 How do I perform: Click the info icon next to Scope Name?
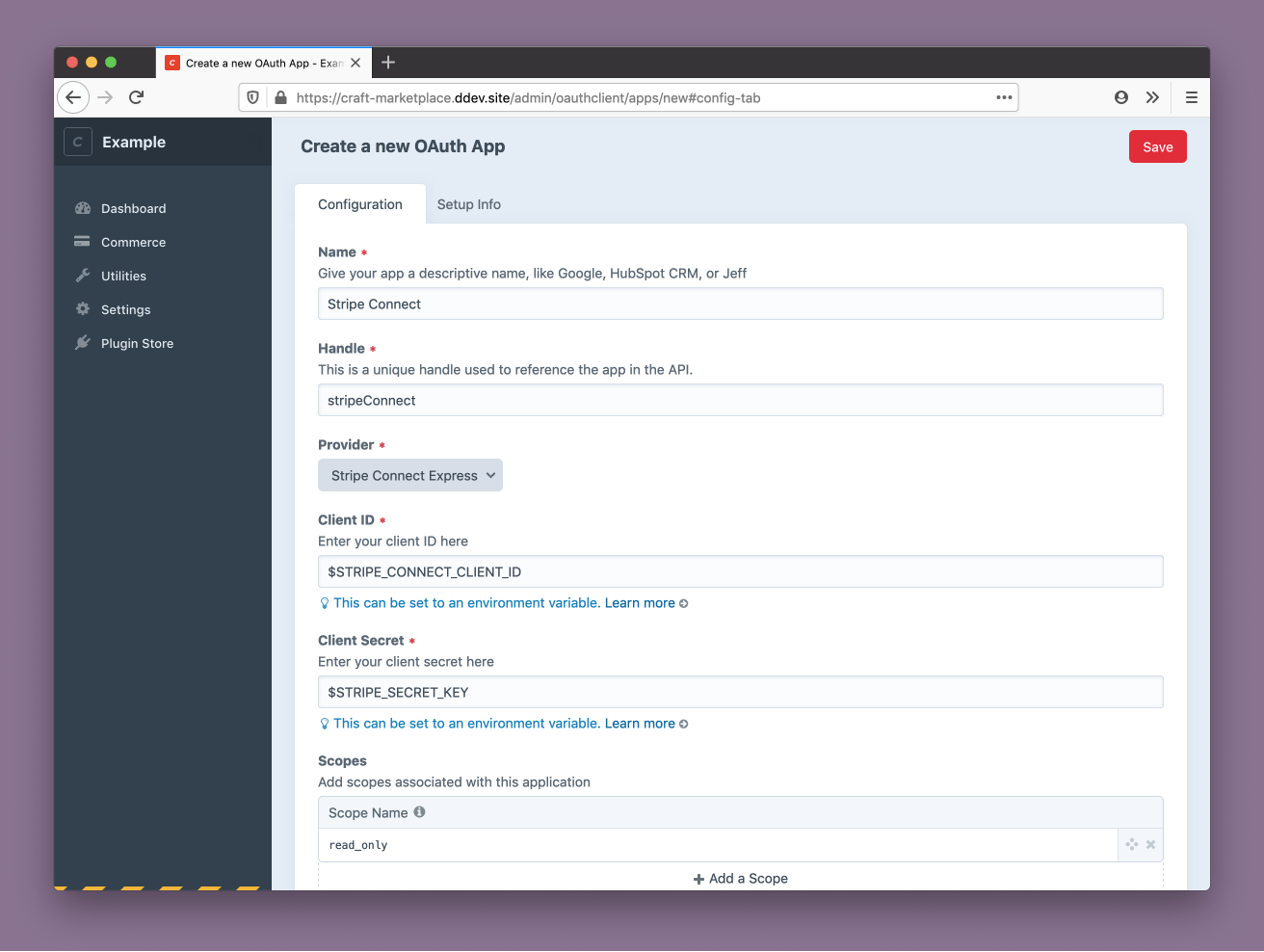(419, 812)
